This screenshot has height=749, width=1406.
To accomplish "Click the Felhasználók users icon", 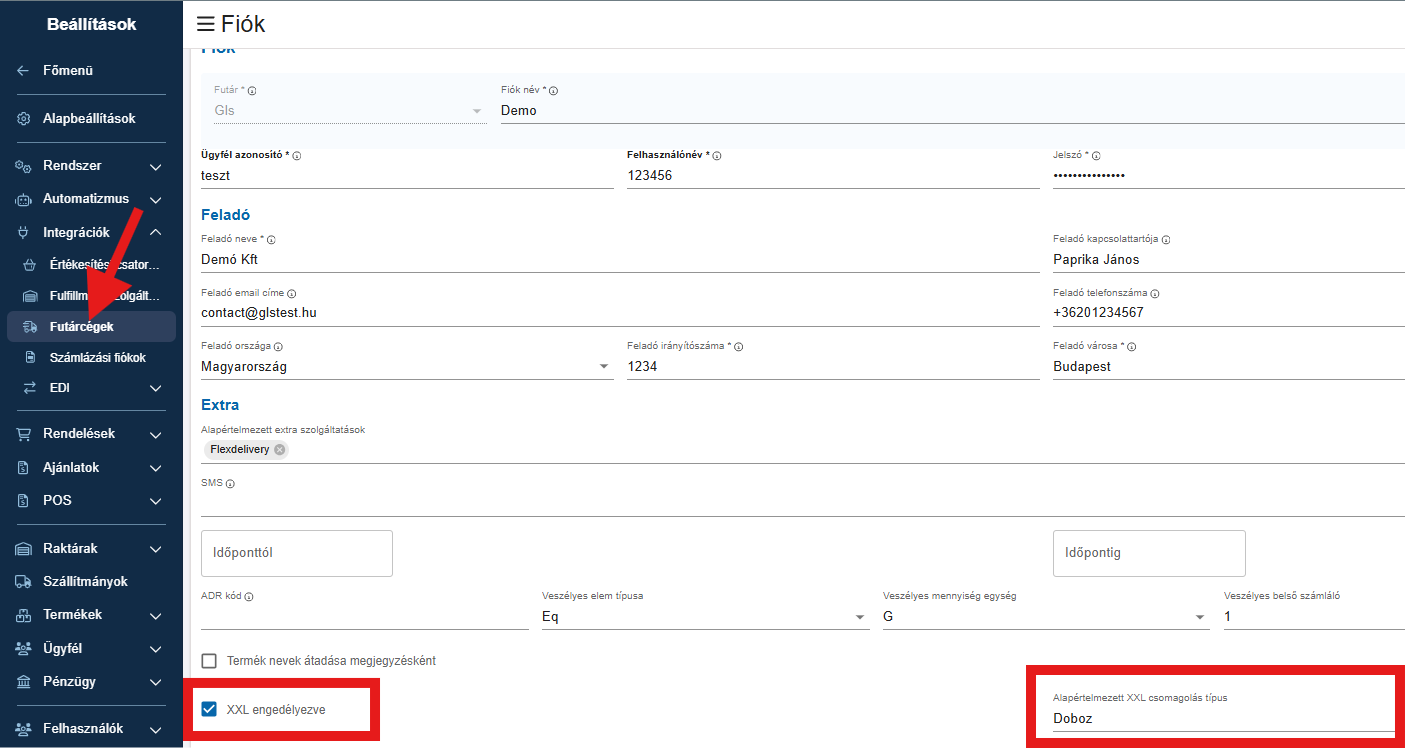I will tap(24, 729).
